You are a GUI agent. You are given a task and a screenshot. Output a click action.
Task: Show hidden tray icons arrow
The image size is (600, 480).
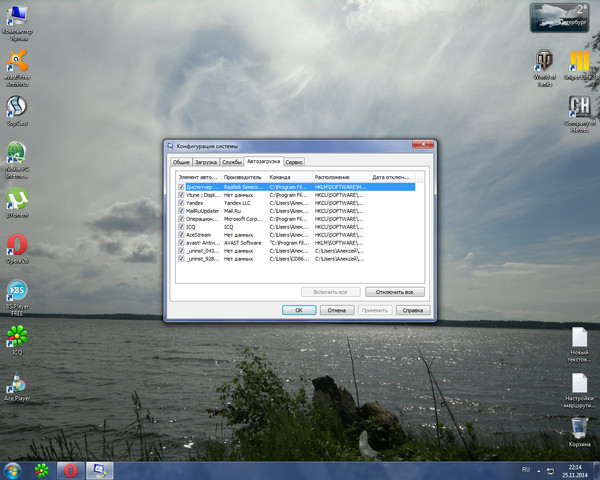pos(539,471)
